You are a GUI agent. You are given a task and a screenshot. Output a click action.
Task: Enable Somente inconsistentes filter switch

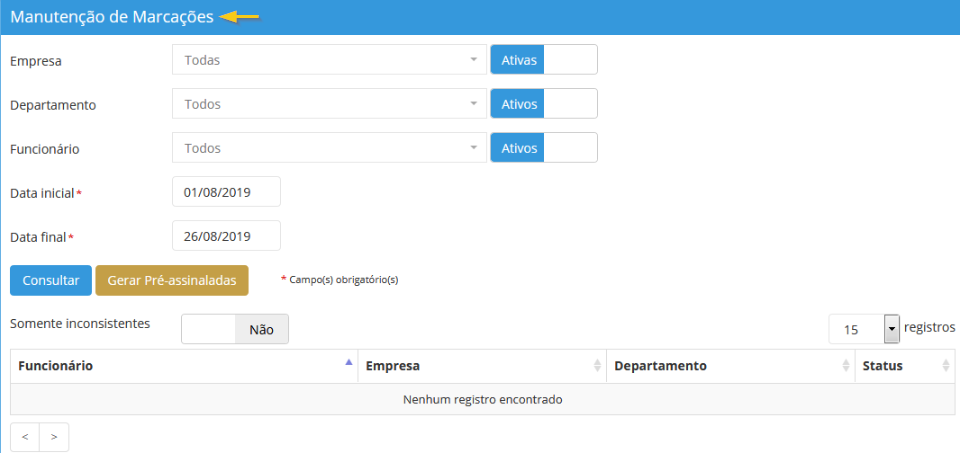tap(235, 329)
